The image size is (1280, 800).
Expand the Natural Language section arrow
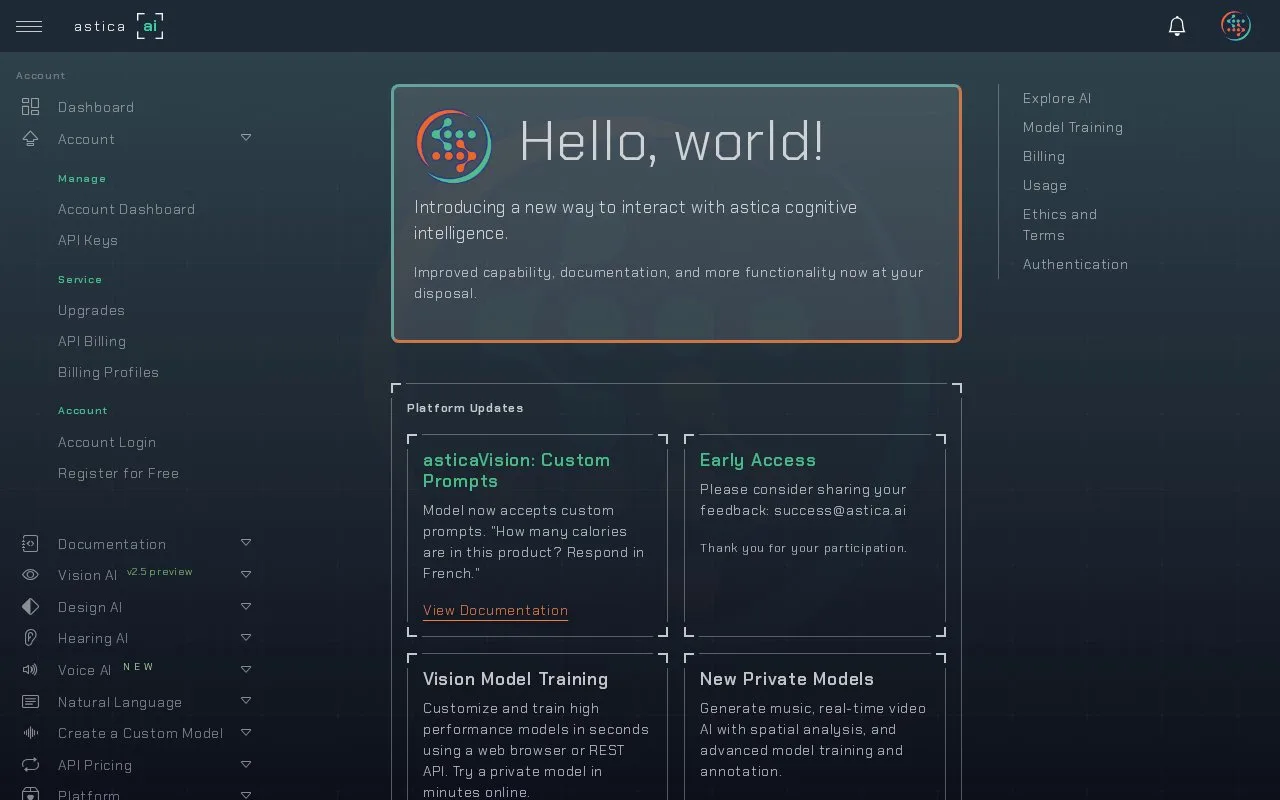pyautogui.click(x=246, y=701)
